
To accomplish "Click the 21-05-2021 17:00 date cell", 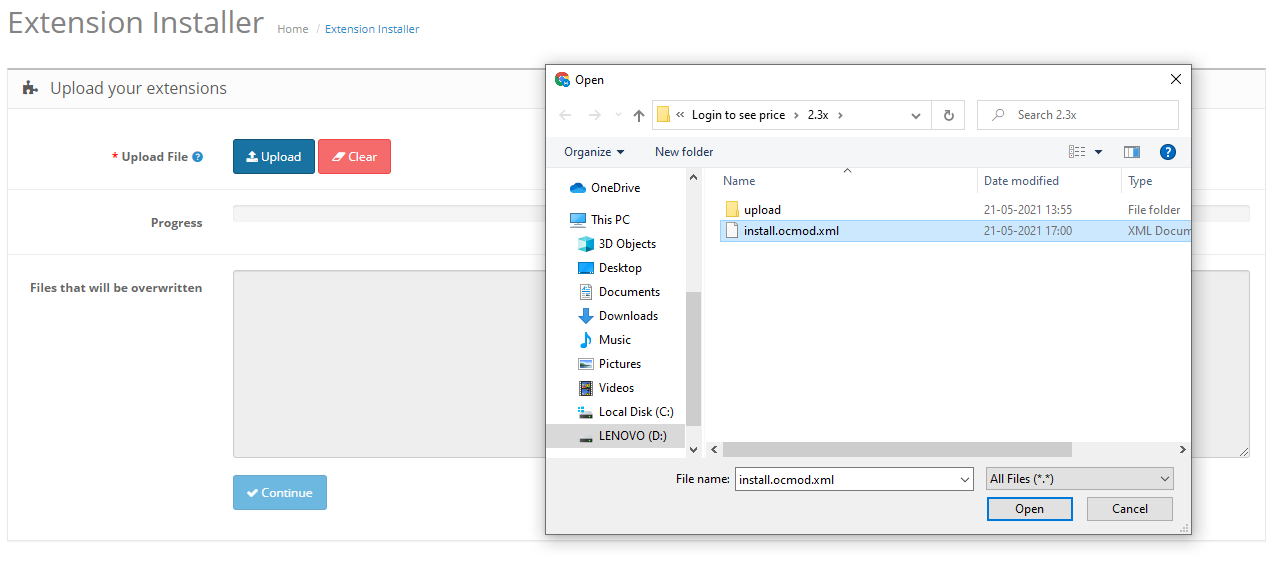I will [x=1028, y=231].
